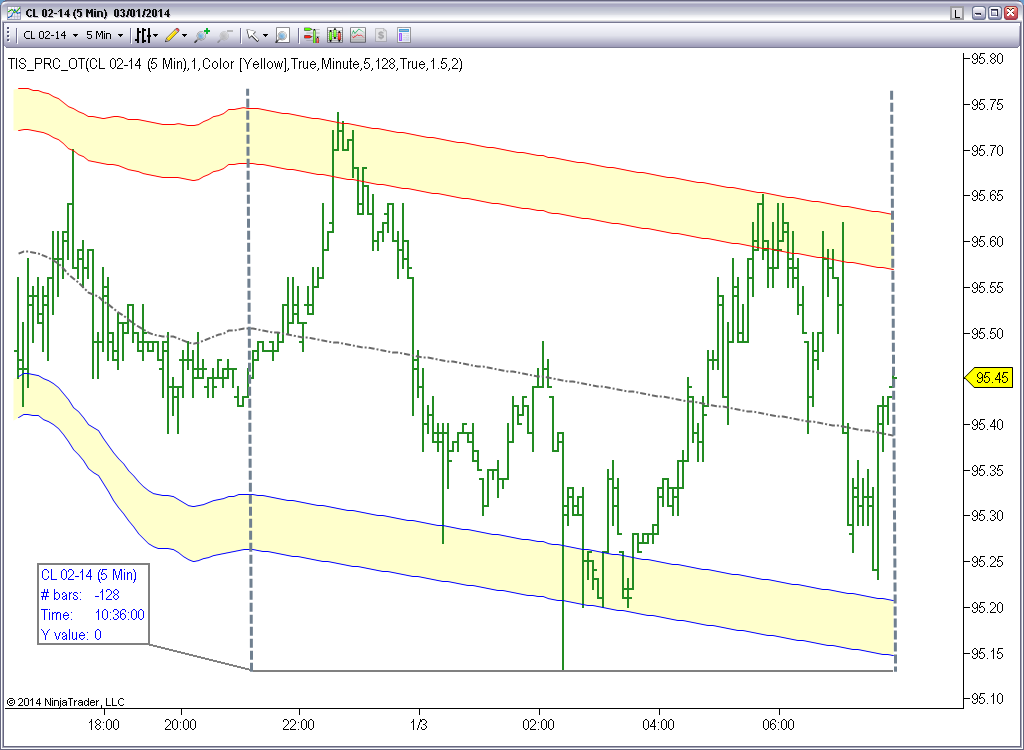This screenshot has width=1024, height=750.
Task: Select the Zoom out magnifier icon
Action: click(x=223, y=35)
